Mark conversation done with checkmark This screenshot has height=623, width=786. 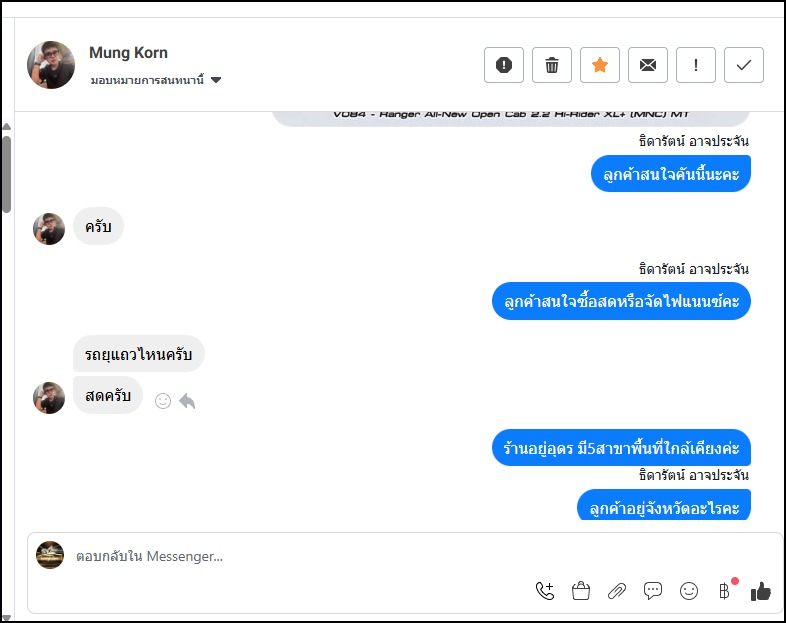[x=744, y=65]
